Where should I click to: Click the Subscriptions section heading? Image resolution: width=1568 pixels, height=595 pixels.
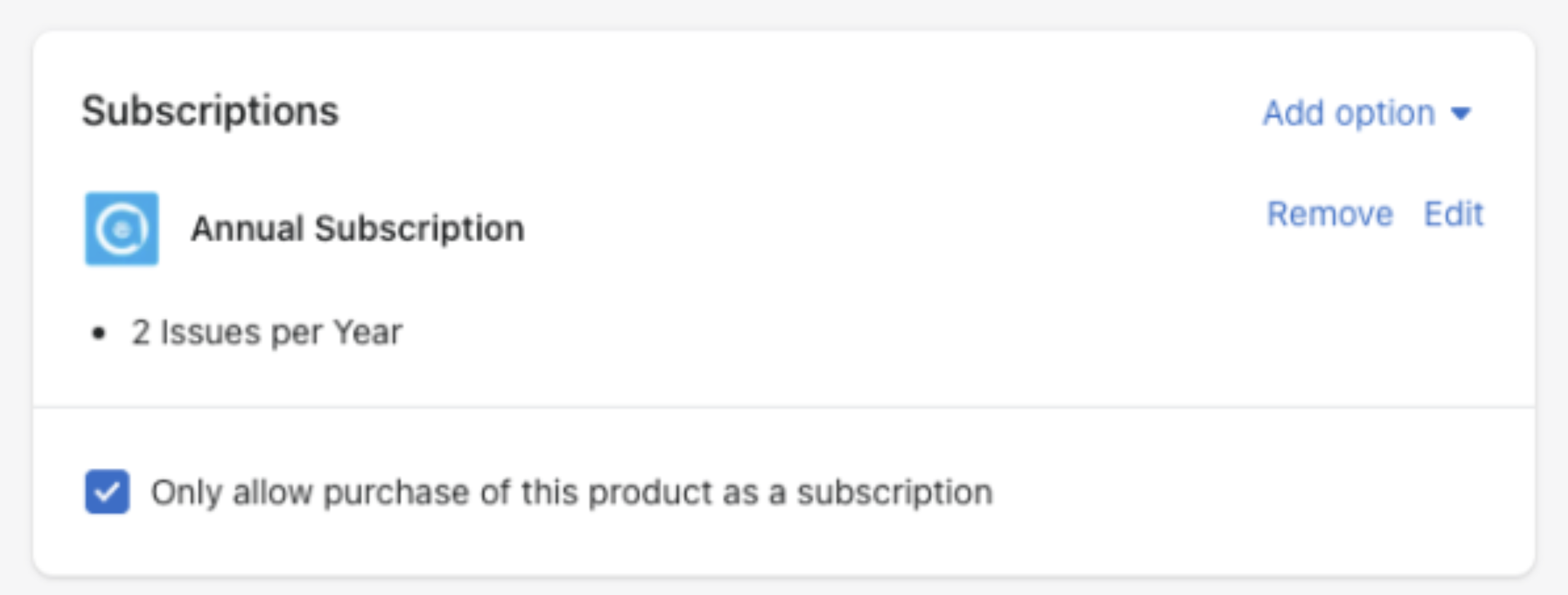(x=210, y=111)
